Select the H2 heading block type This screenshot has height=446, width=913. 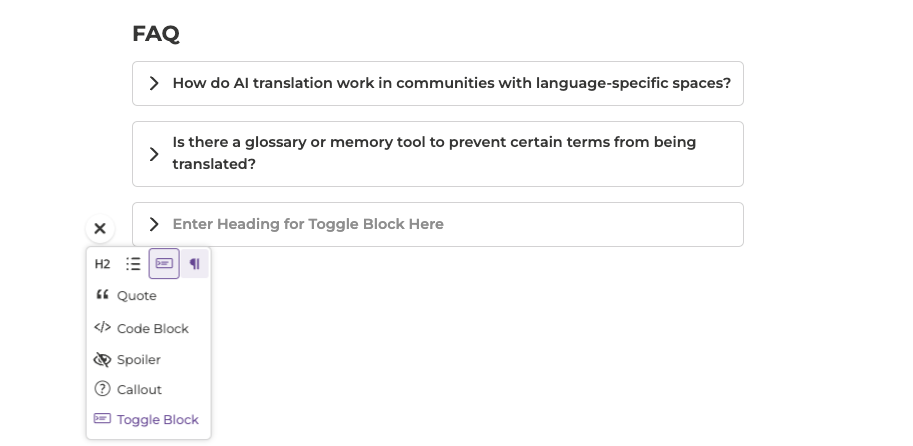point(102,264)
